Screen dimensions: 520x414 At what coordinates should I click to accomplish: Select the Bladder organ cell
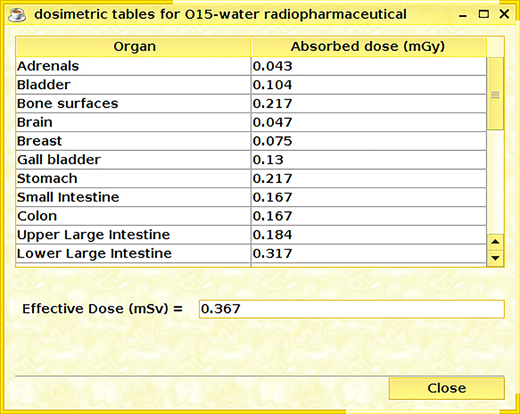pyautogui.click(x=133, y=85)
